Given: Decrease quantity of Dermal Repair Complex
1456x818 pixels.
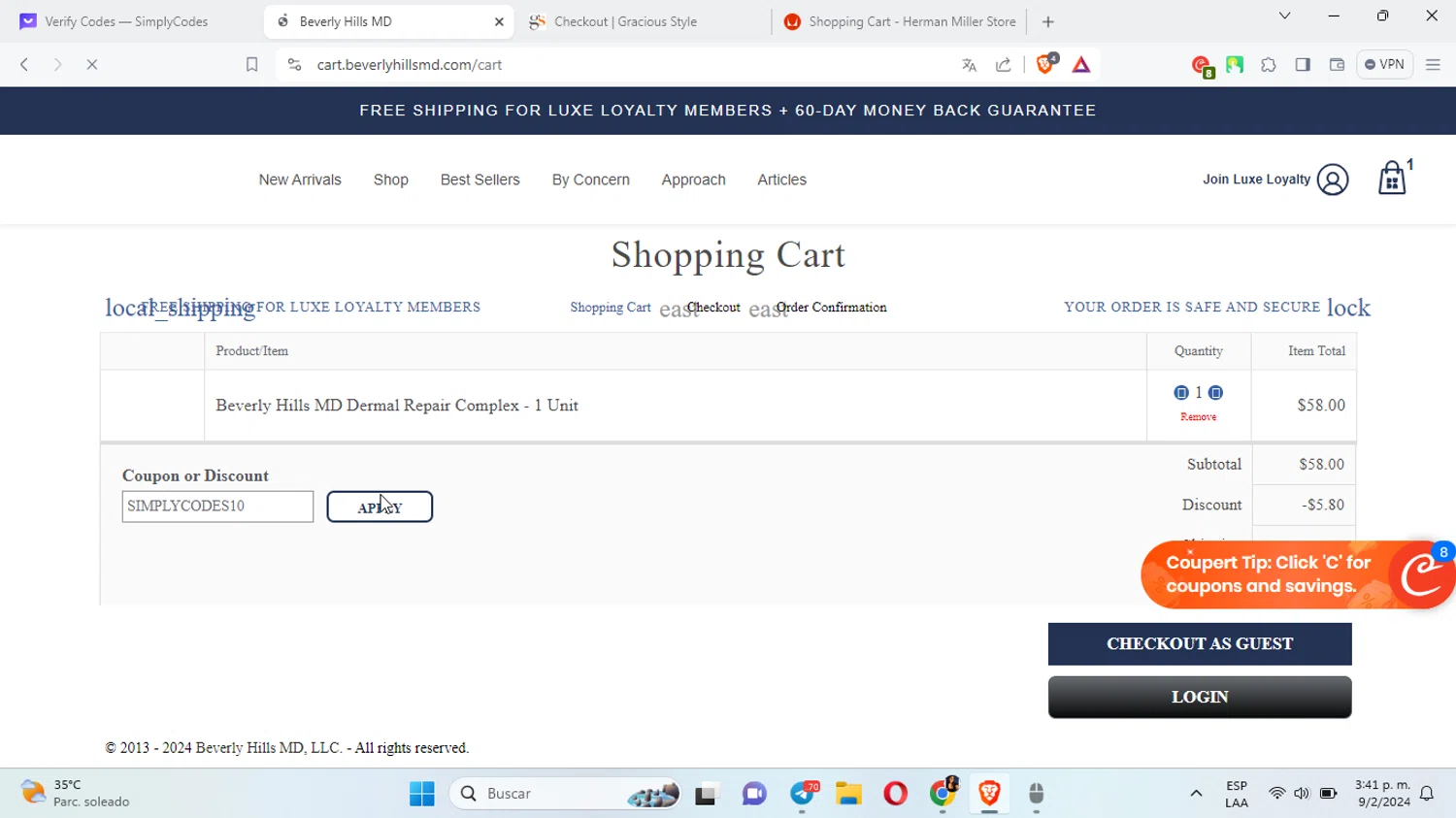Looking at the screenshot, I should click(1181, 393).
